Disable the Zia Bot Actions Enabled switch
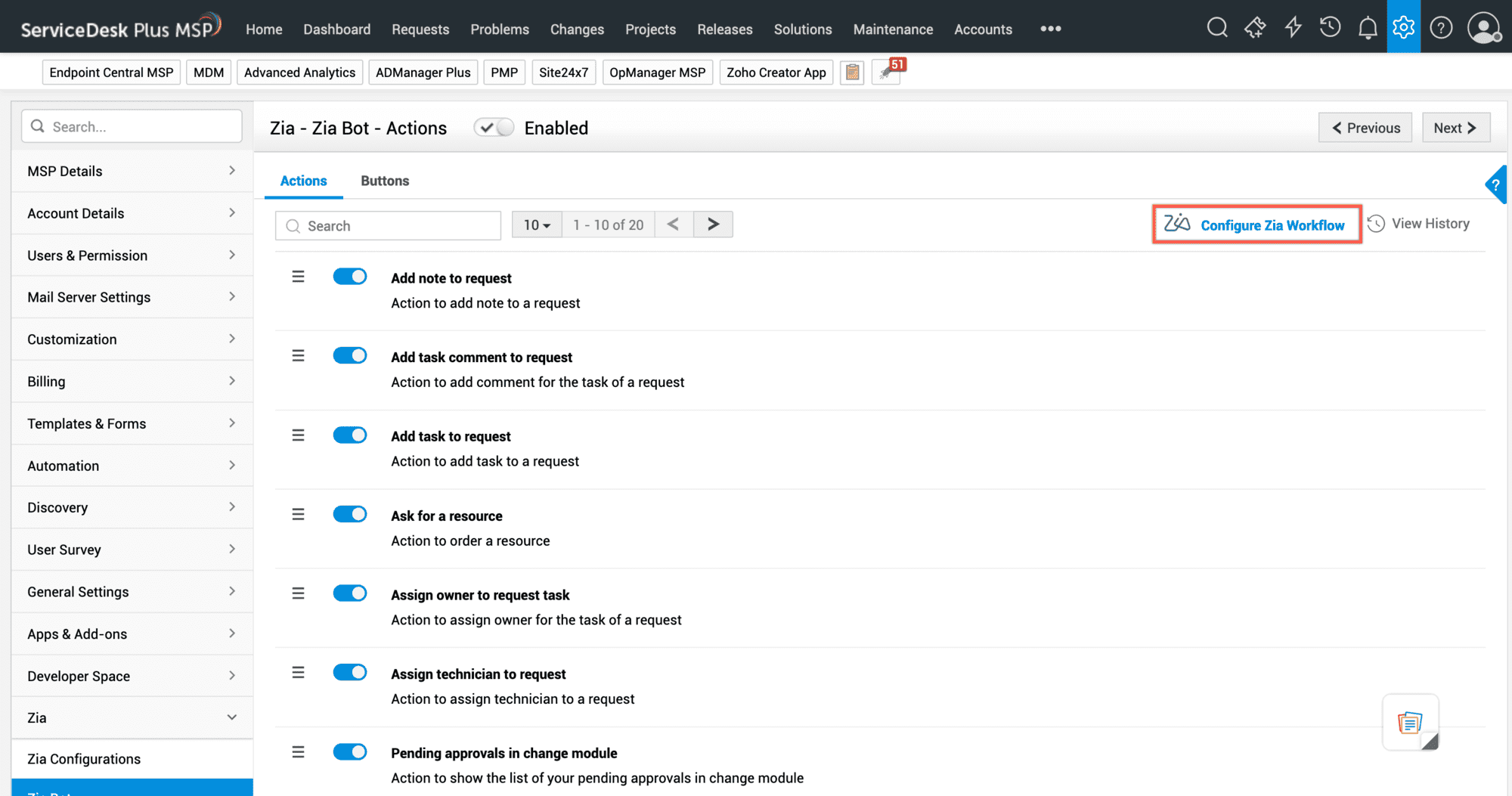1512x796 pixels. coord(494,127)
